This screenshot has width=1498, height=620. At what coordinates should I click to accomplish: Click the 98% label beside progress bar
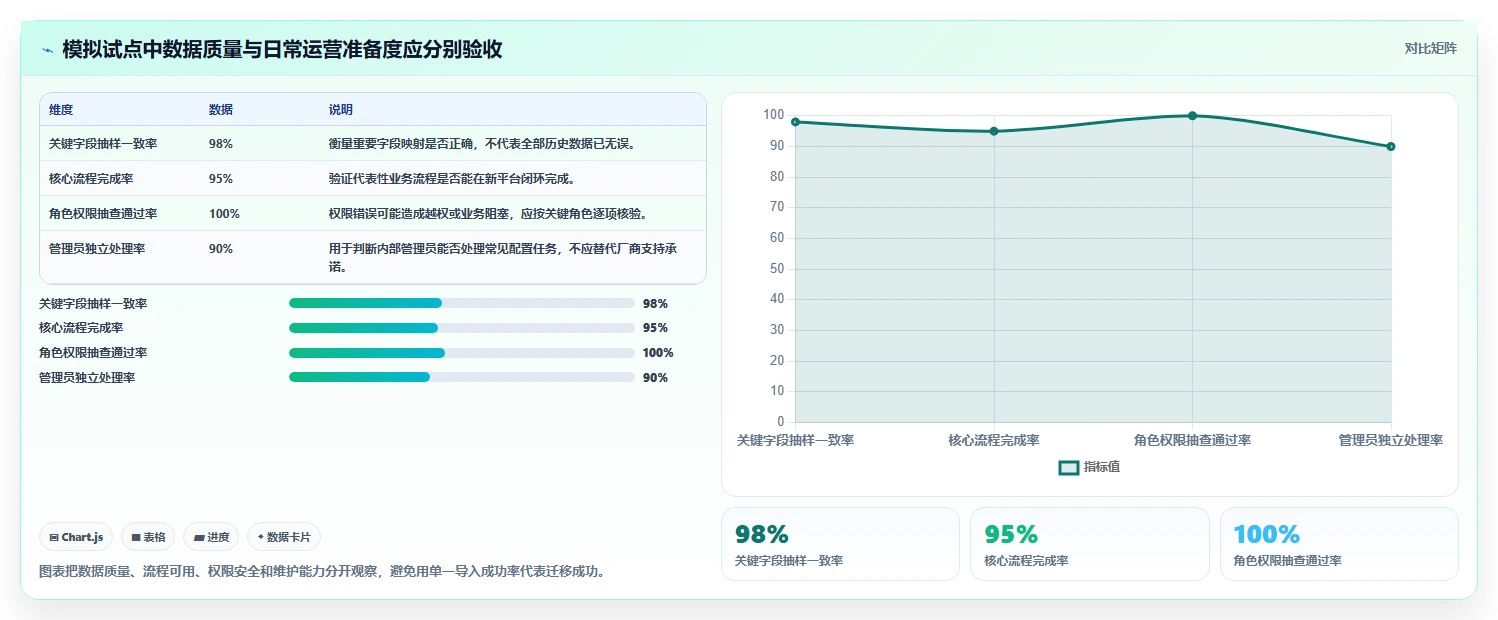pyautogui.click(x=655, y=304)
